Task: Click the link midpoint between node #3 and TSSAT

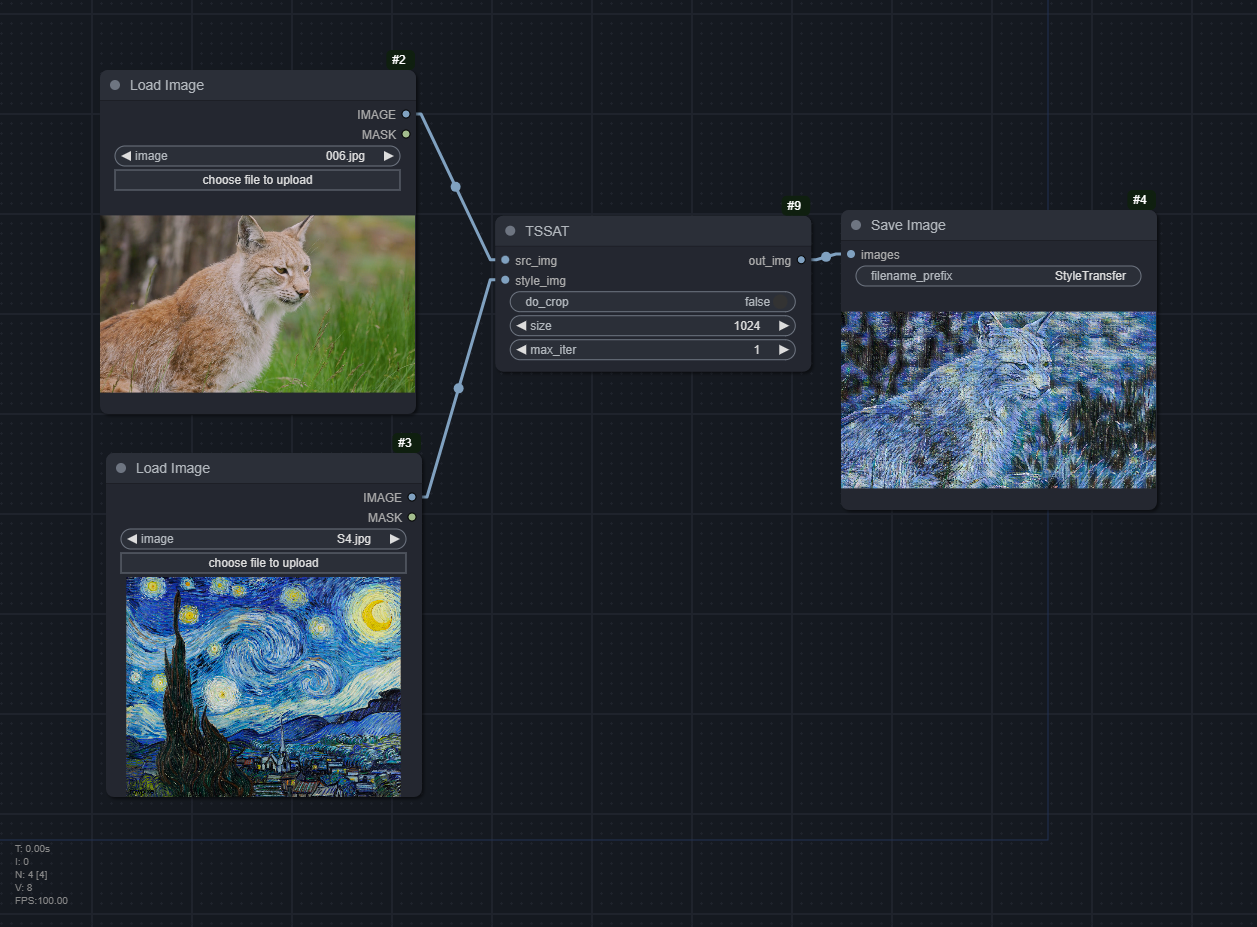Action: pos(459,388)
